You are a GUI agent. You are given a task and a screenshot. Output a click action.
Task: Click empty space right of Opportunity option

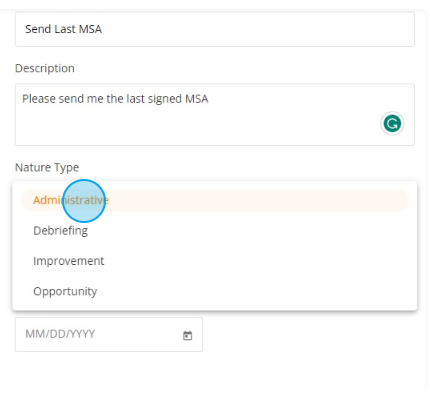tap(253, 291)
